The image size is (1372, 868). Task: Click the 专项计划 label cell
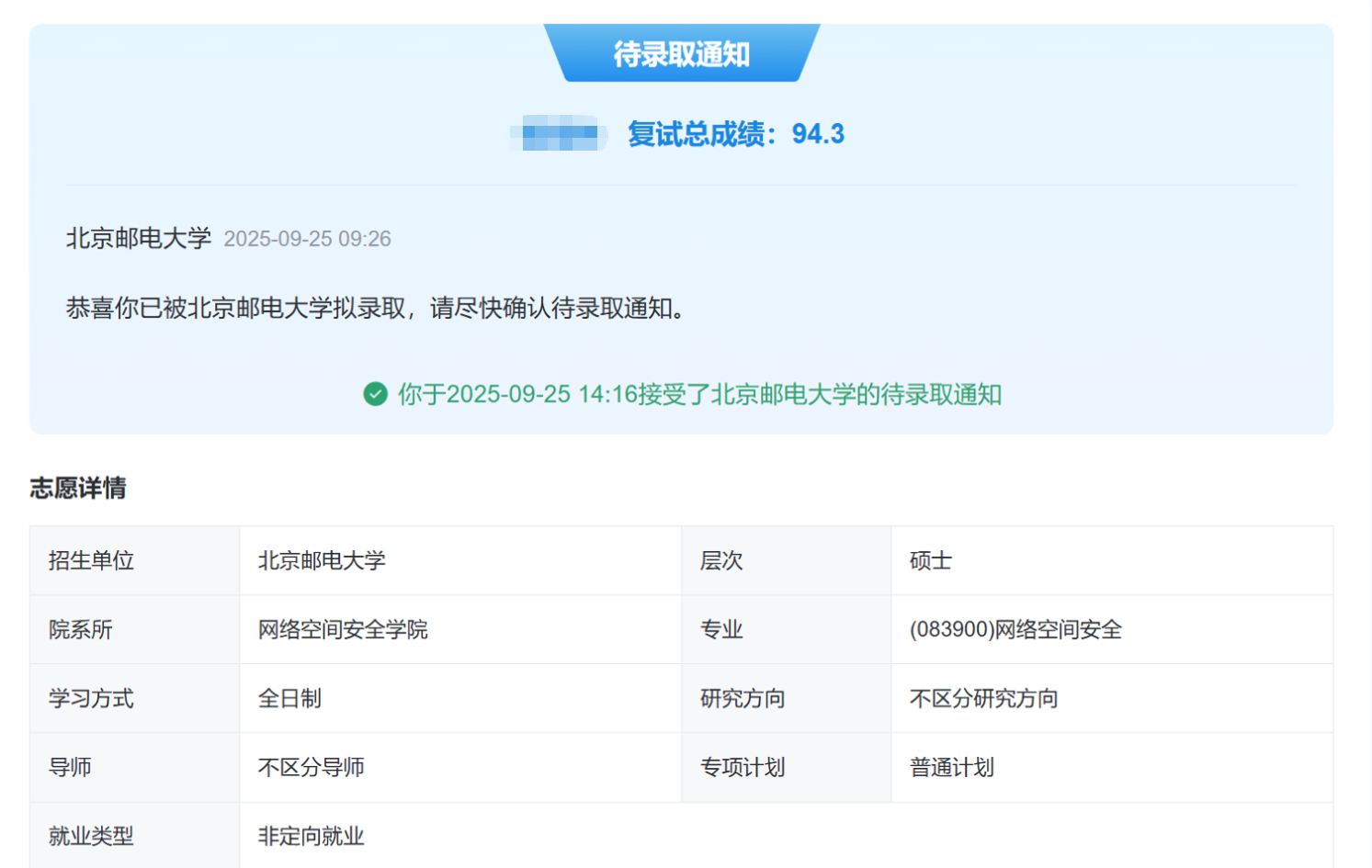tap(787, 767)
